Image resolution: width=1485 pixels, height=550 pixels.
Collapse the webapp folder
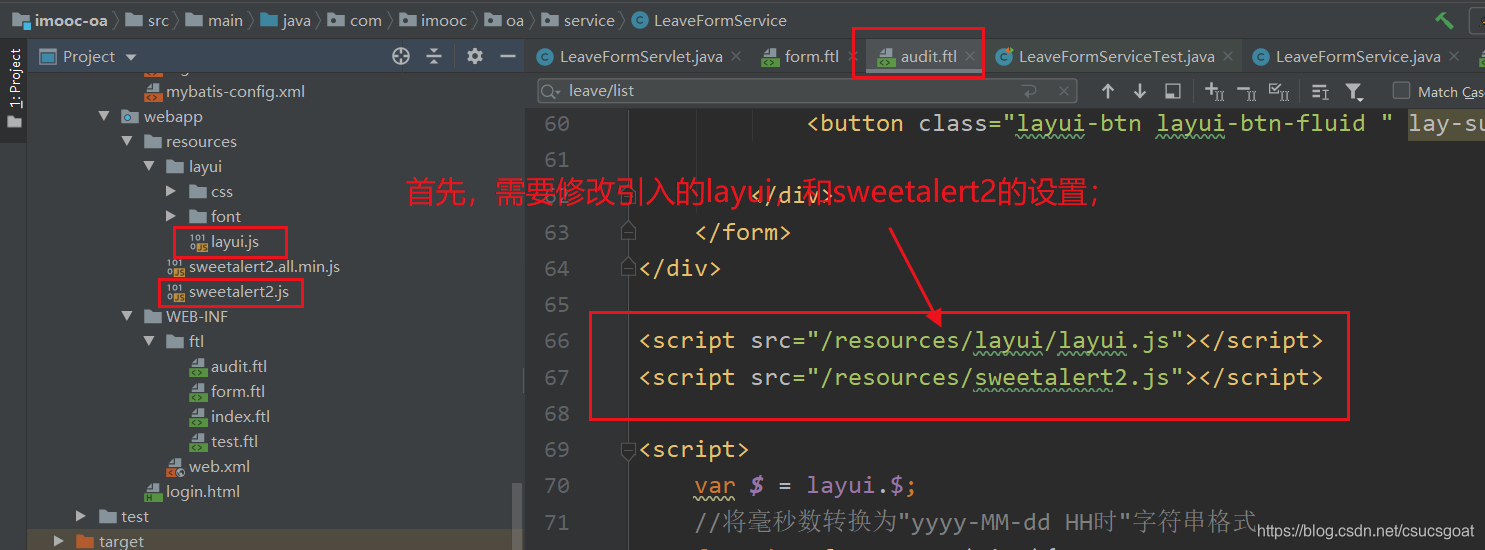[x=104, y=116]
